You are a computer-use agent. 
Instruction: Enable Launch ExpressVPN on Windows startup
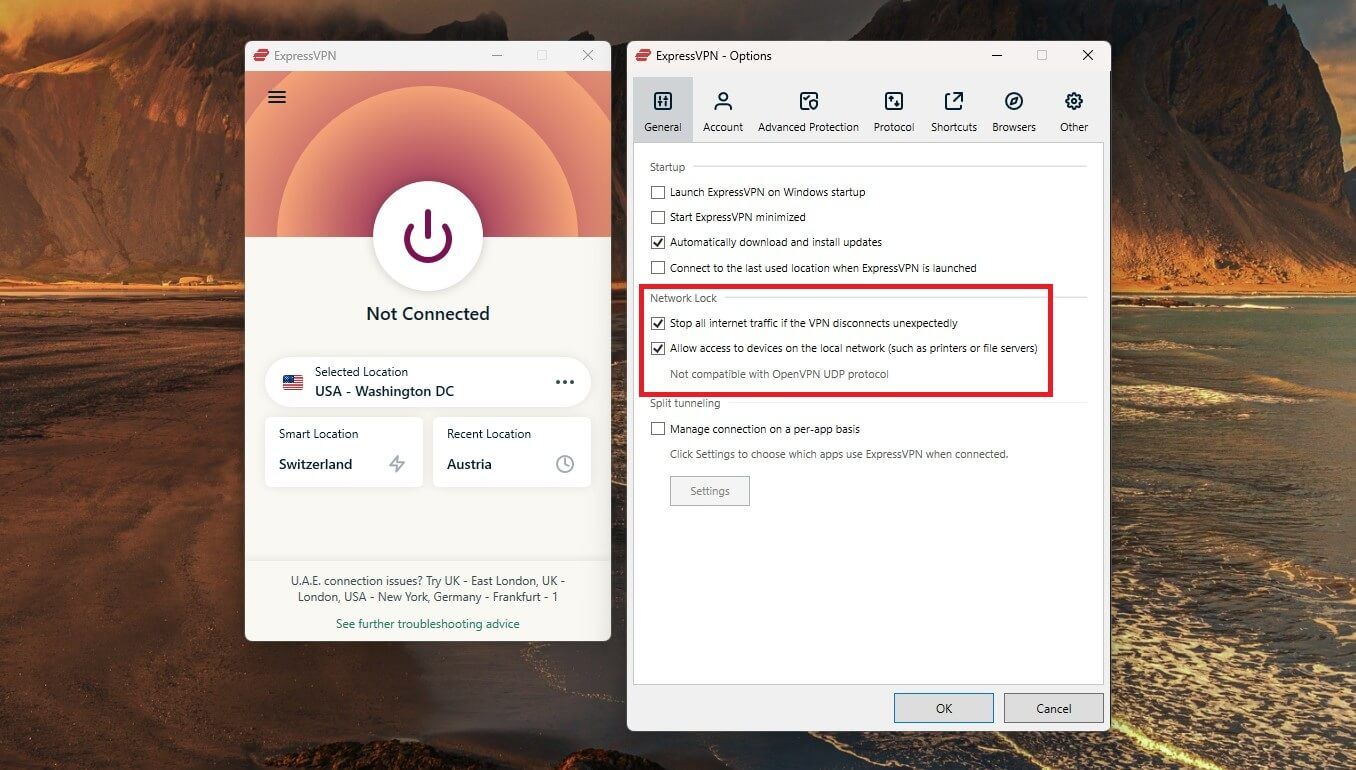[658, 192]
